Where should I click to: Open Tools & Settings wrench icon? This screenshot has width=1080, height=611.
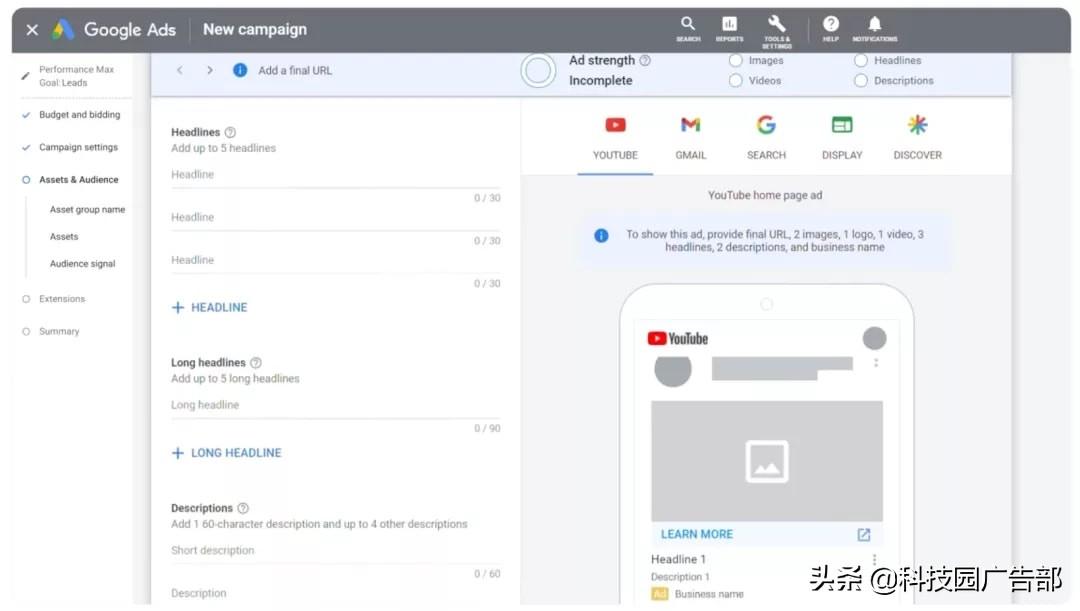(x=776, y=32)
